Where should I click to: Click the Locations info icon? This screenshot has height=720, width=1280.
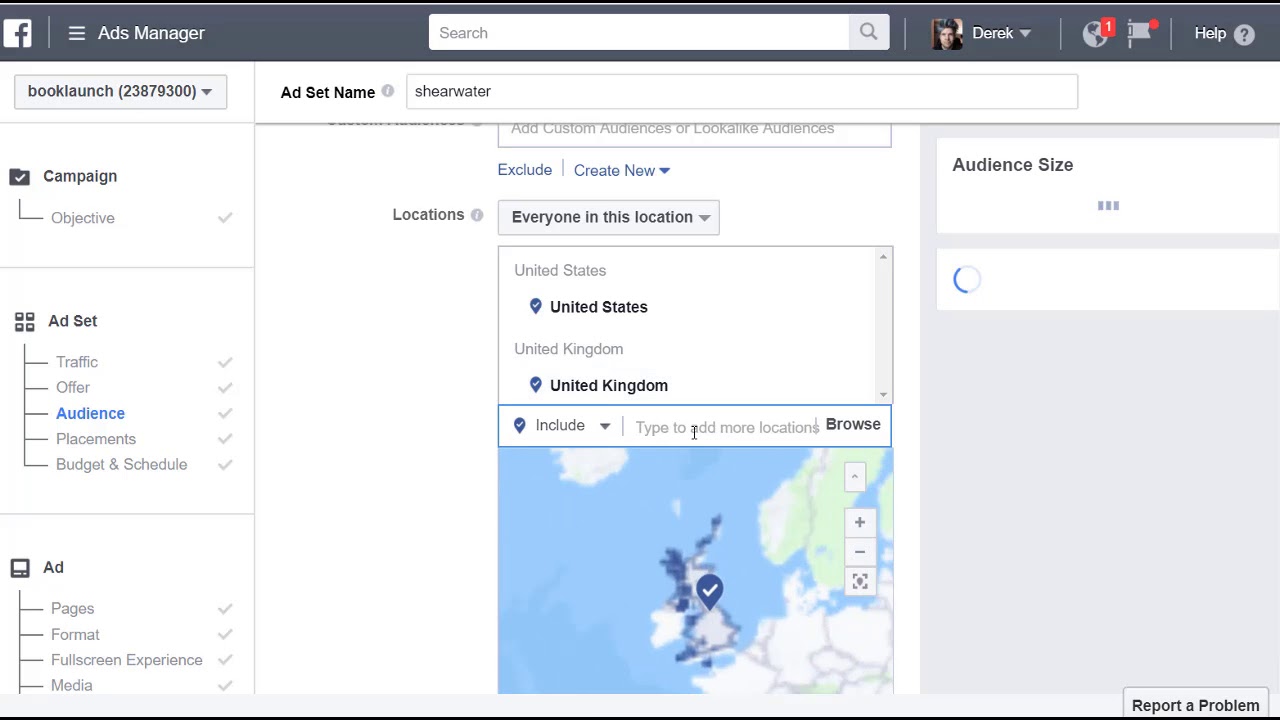tap(477, 215)
